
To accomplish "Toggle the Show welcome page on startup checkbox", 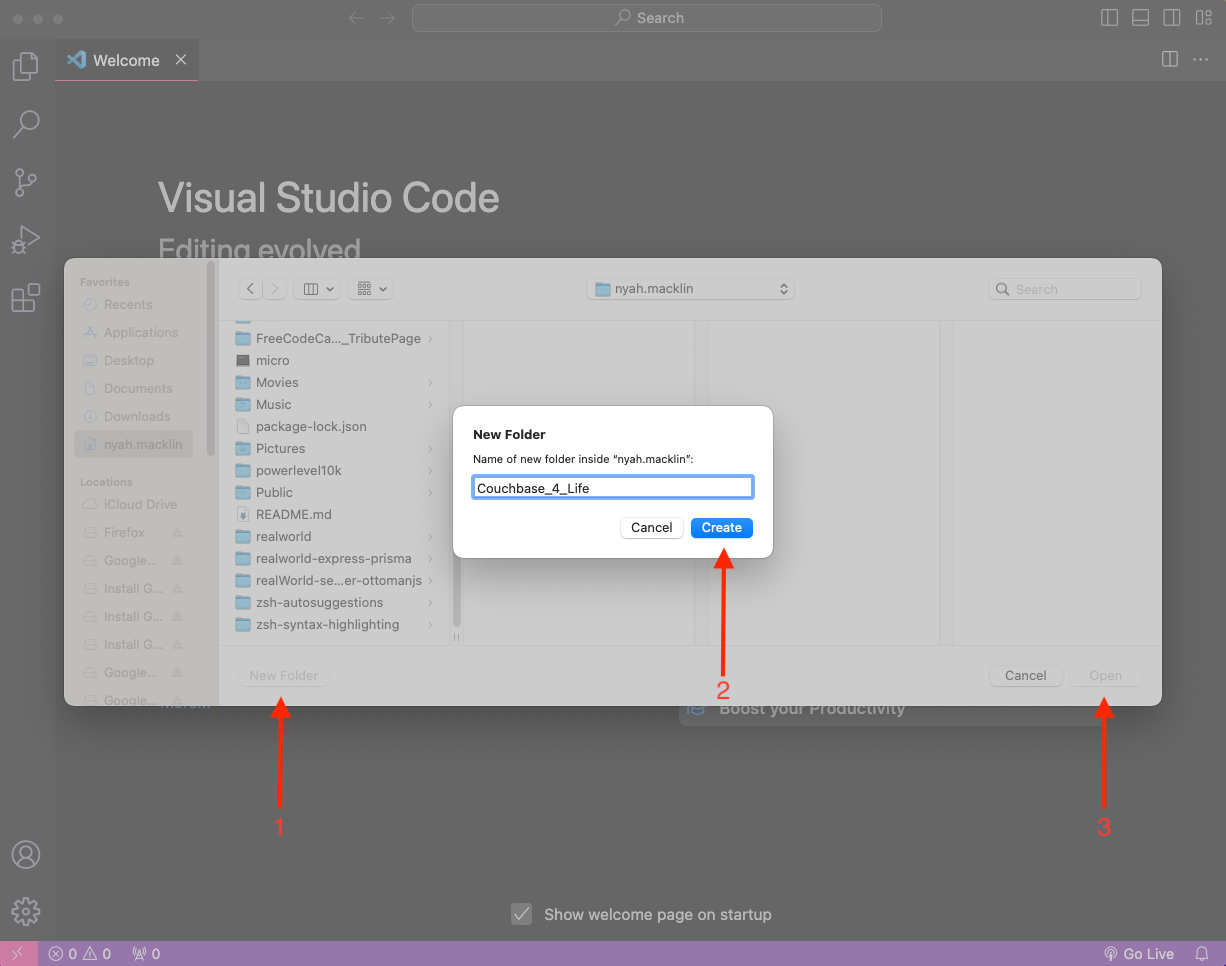I will pyautogui.click(x=521, y=913).
